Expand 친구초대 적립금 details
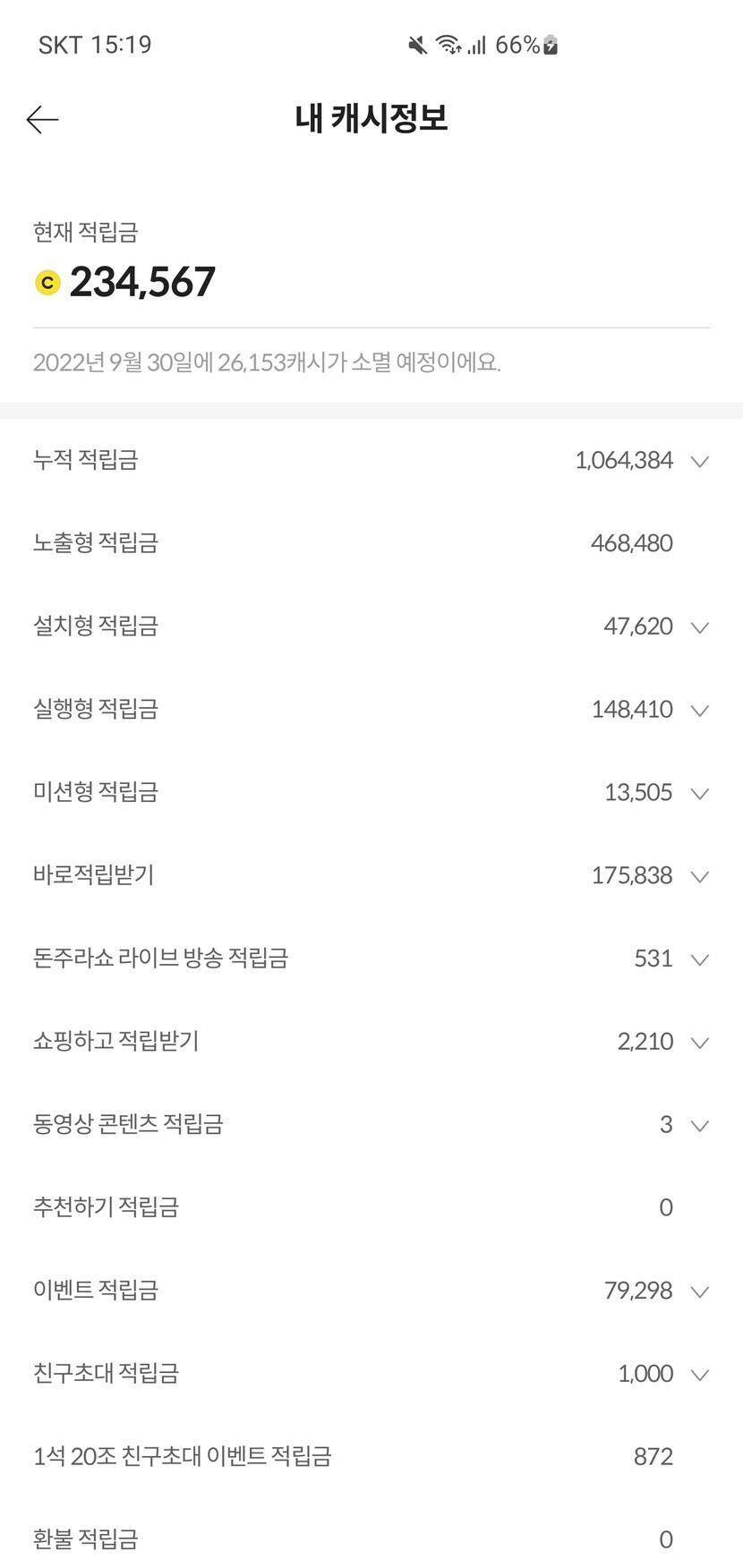The image size is (743, 1568). (x=700, y=1375)
